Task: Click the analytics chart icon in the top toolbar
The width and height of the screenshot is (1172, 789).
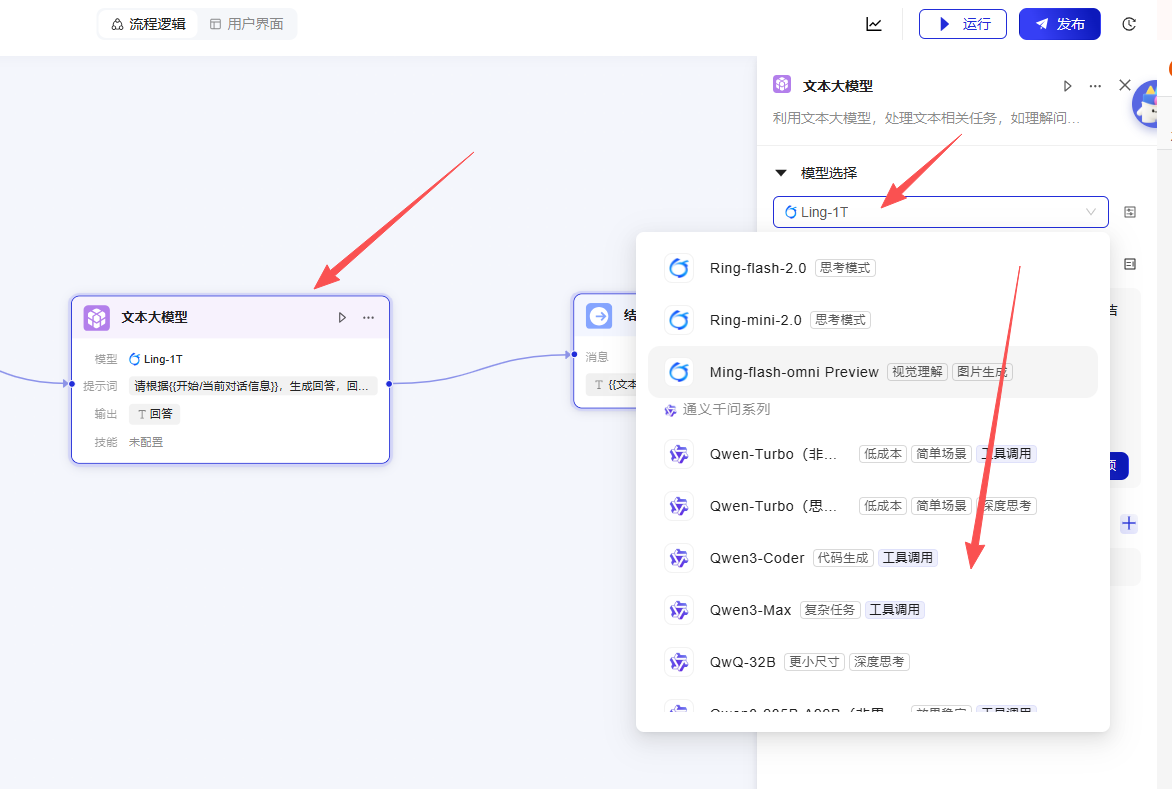Action: tap(873, 24)
